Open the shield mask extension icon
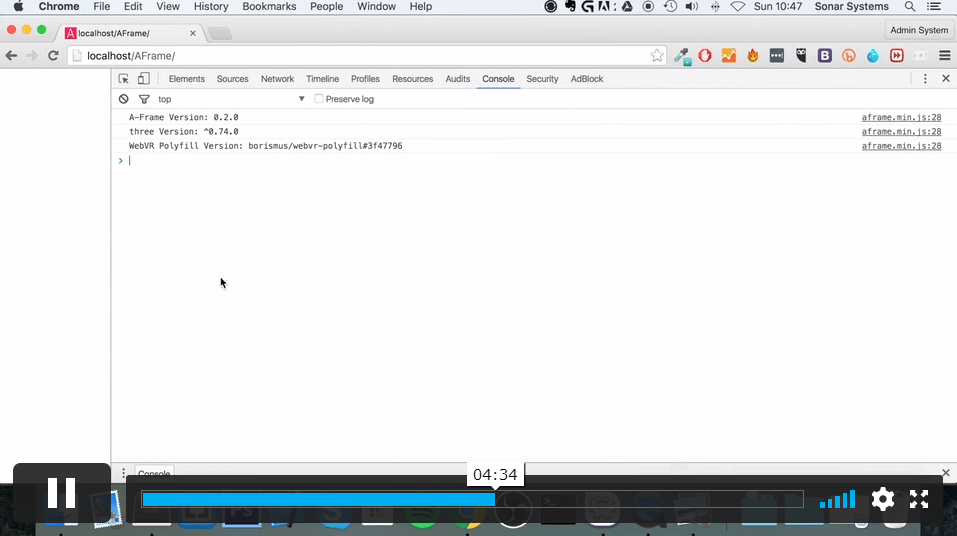This screenshot has width=957, height=536. tap(801, 56)
